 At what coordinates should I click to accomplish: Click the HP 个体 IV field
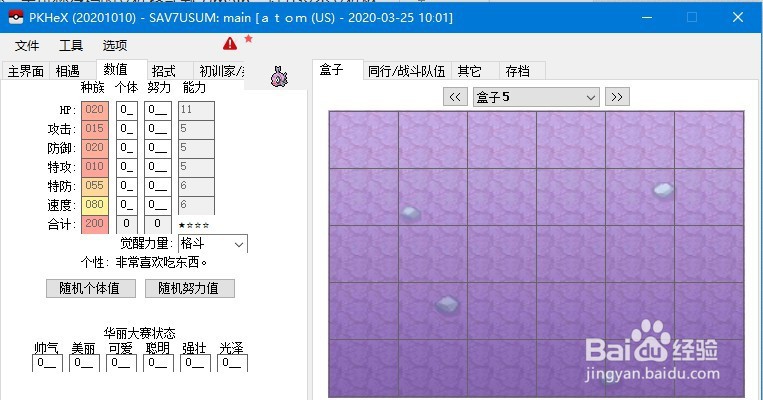[127, 110]
